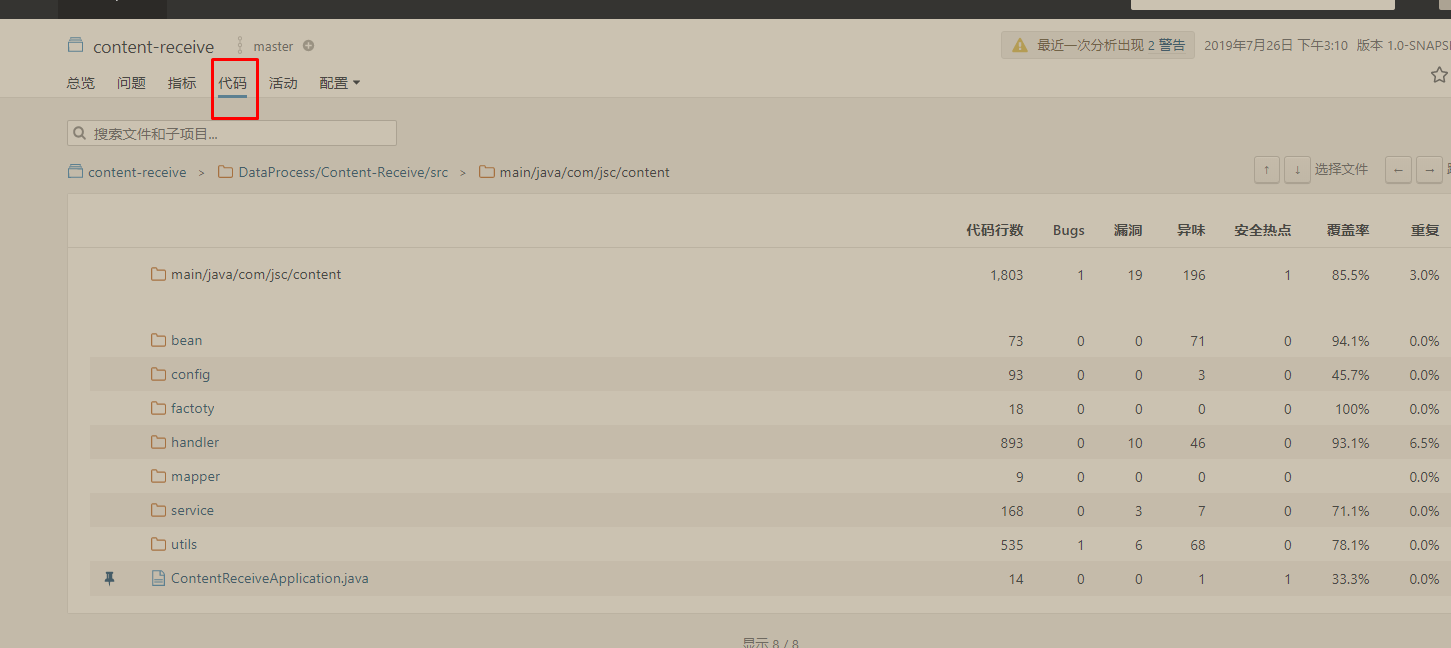The height and width of the screenshot is (648, 1451).
Task: Click the folder icon before DataProcess/Content-Receive/src
Action: click(x=226, y=172)
